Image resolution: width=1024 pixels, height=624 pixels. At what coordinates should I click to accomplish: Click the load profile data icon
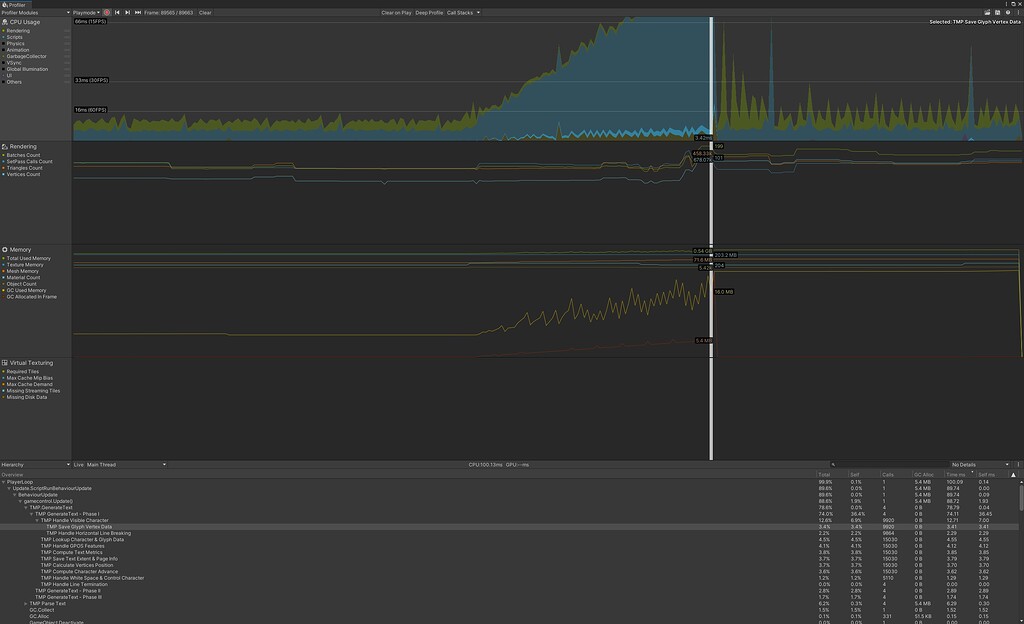click(987, 12)
